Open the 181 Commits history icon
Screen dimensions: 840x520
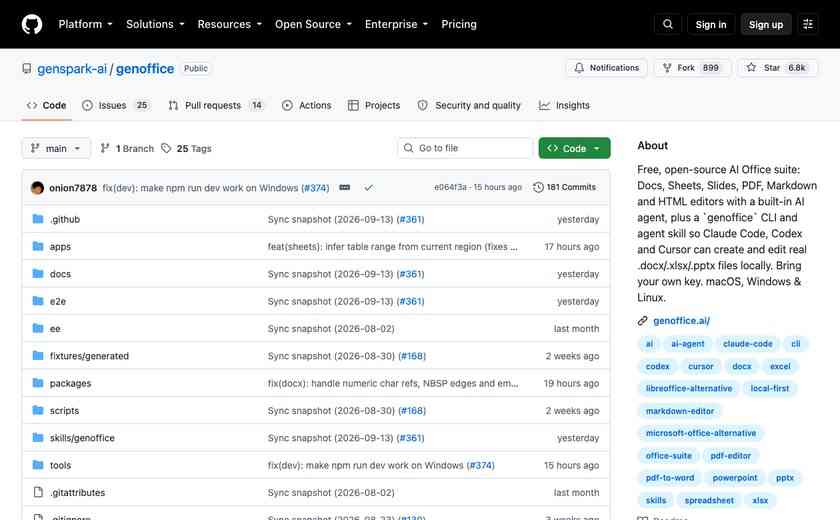(538, 187)
